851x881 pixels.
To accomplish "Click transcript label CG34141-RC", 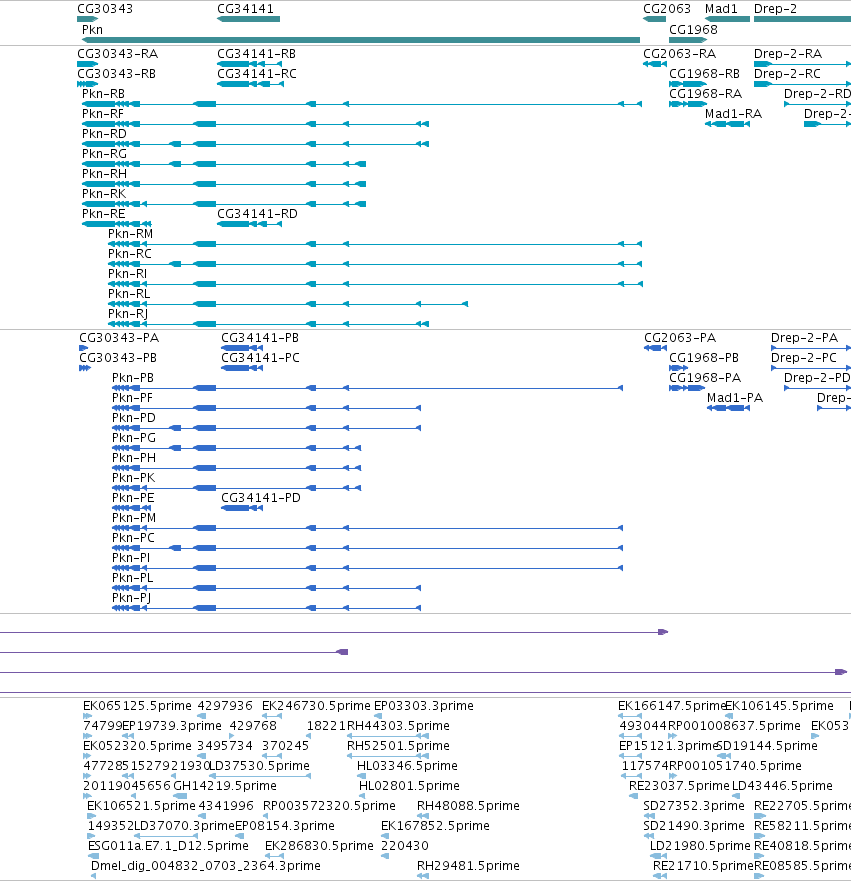I will [257, 74].
